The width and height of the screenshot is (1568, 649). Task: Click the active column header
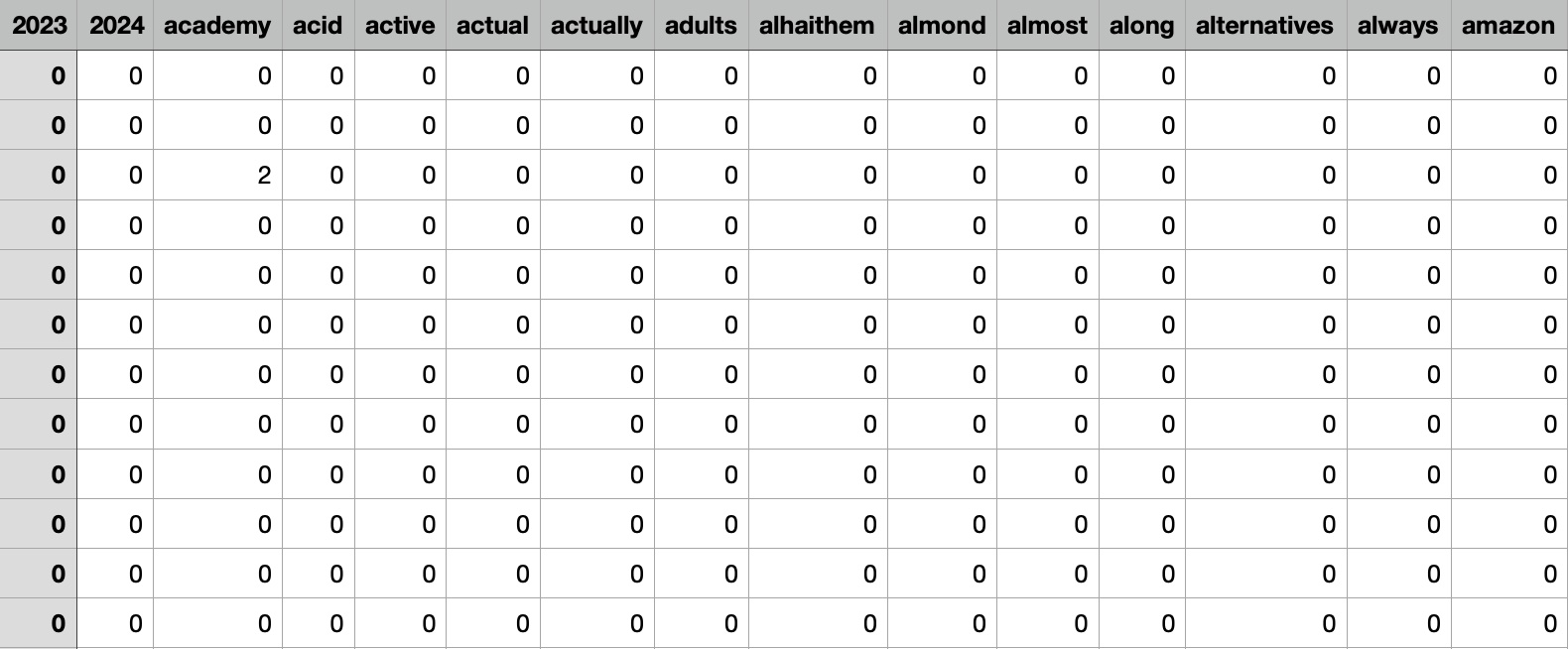point(400,26)
